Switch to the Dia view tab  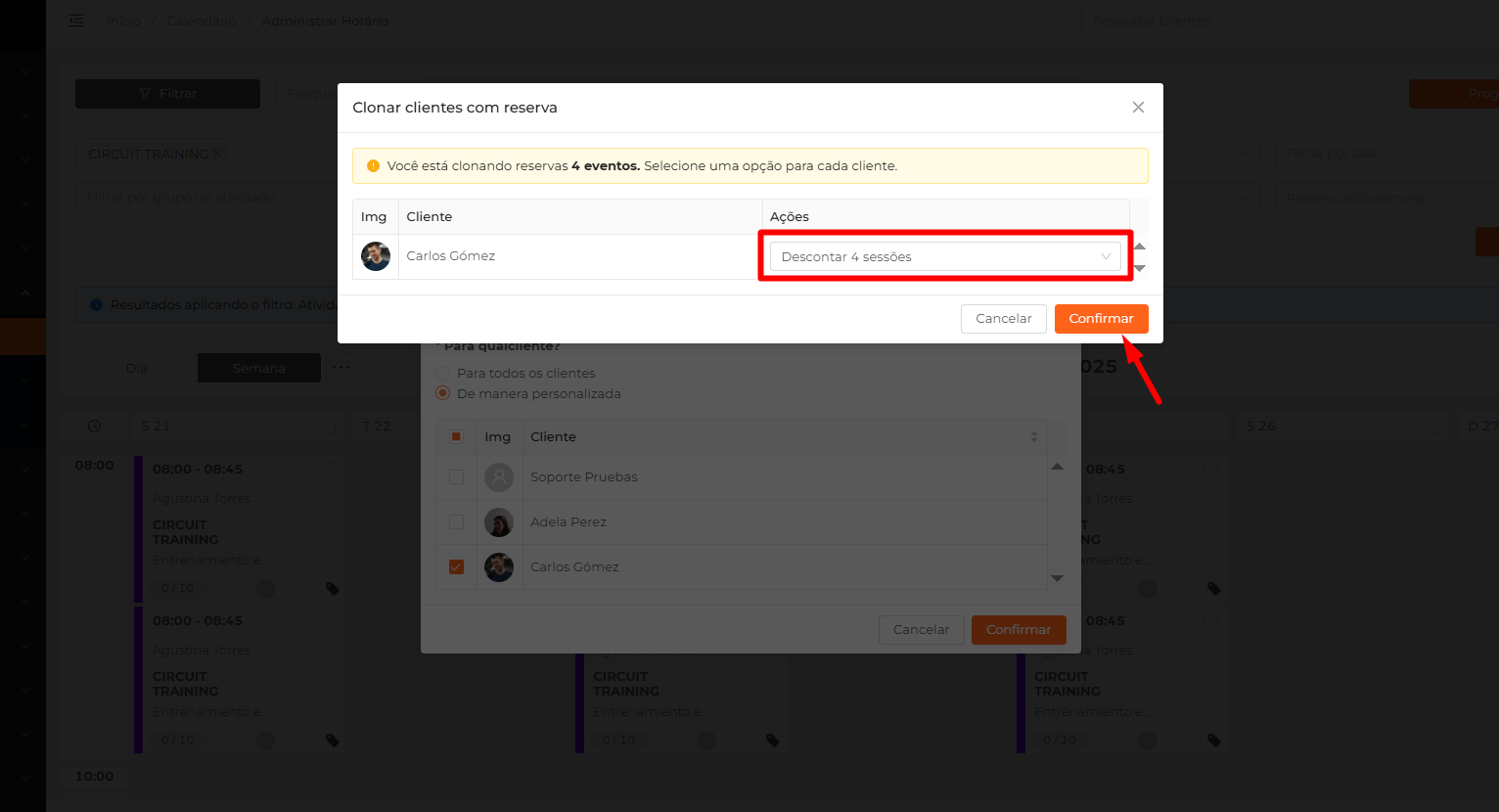point(136,368)
